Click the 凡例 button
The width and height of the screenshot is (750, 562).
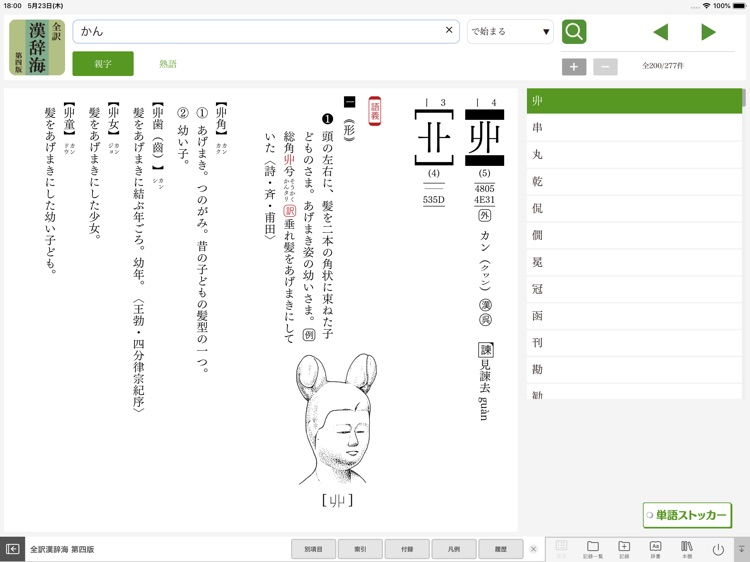(x=454, y=549)
